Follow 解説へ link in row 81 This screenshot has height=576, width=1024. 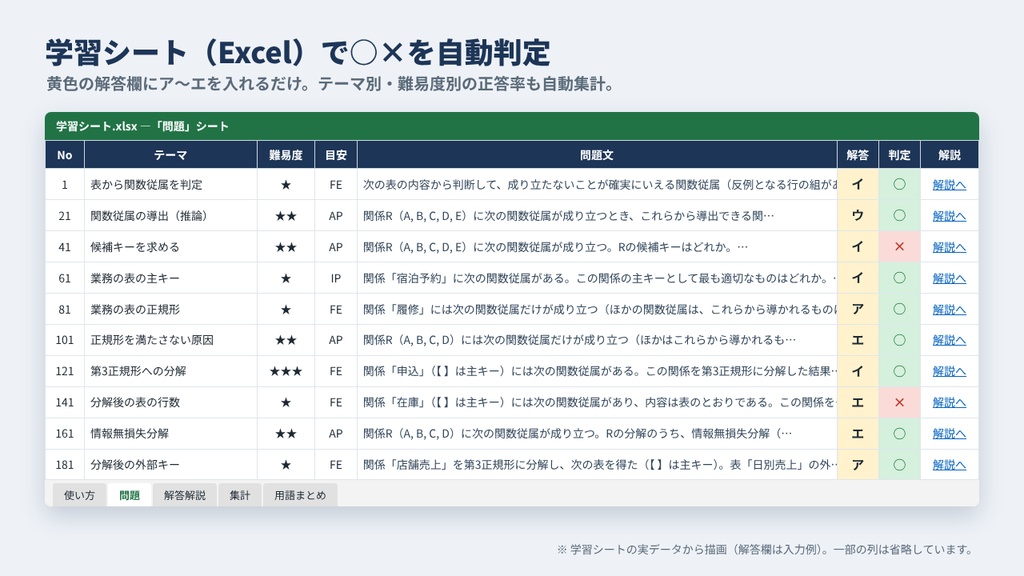[949, 310]
